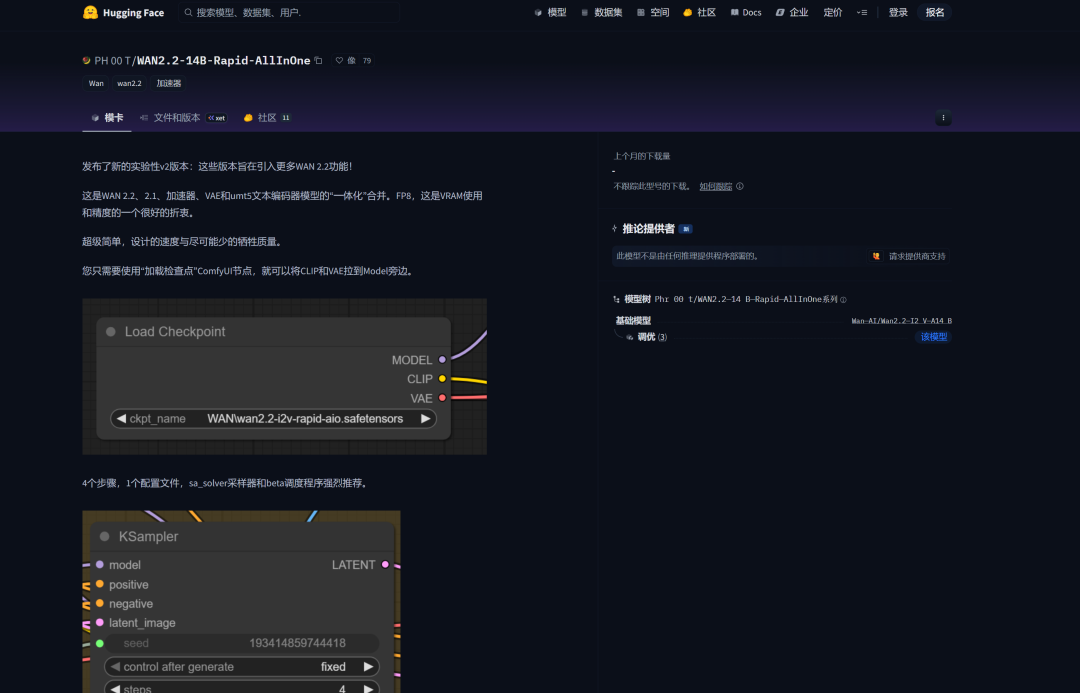The image size is (1080, 693).
Task: Click the like count 79
Action: [367, 61]
